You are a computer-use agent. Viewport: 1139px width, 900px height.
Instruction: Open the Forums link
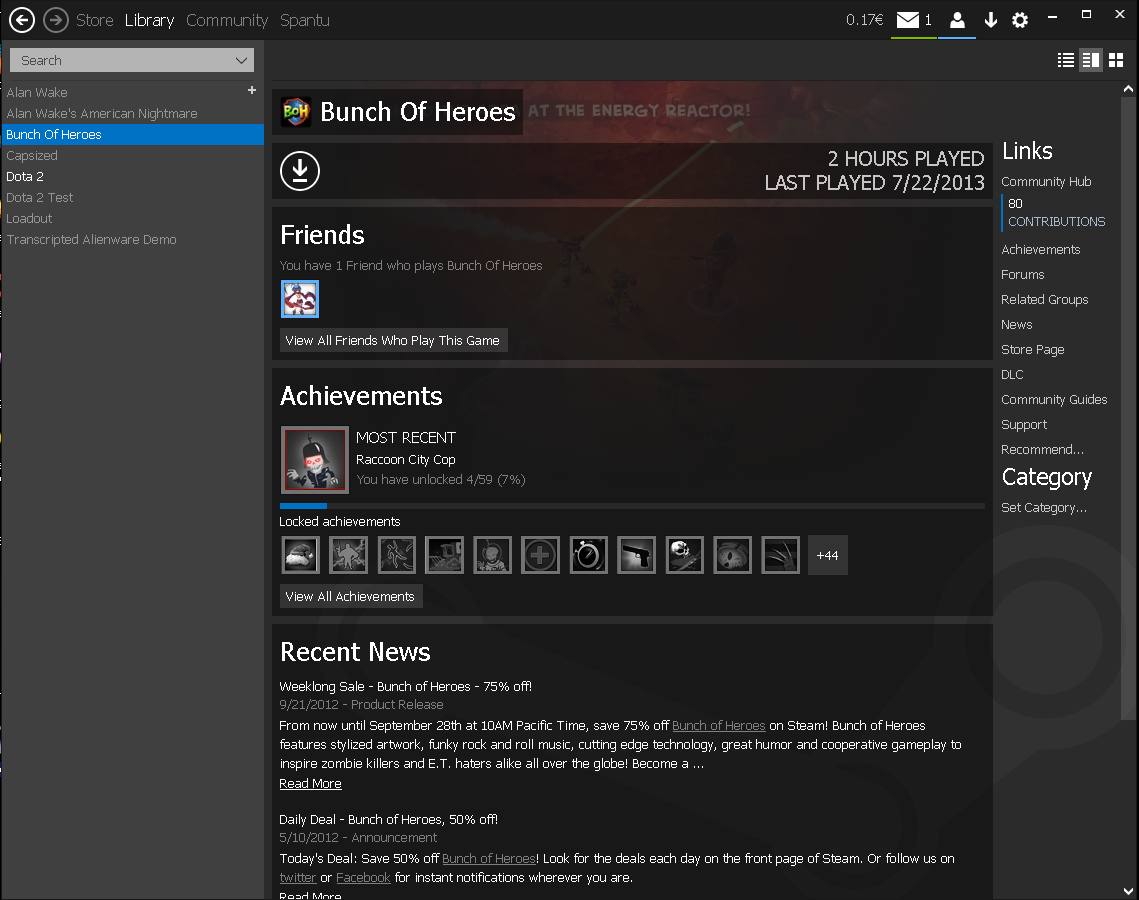tap(1023, 275)
